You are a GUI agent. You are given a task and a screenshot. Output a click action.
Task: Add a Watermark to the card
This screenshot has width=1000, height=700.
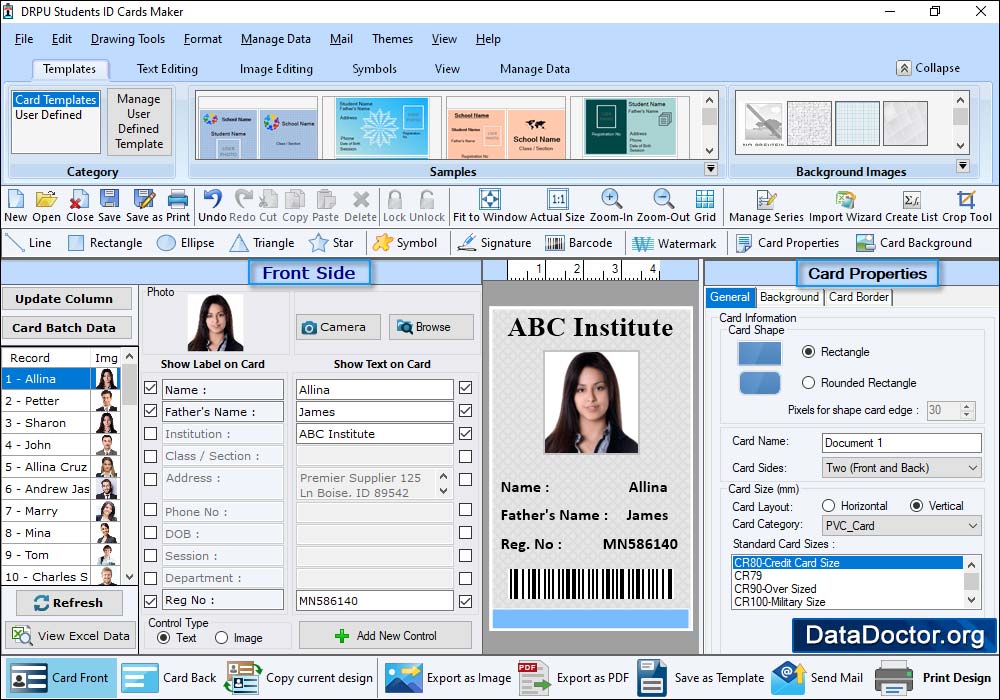coord(673,243)
